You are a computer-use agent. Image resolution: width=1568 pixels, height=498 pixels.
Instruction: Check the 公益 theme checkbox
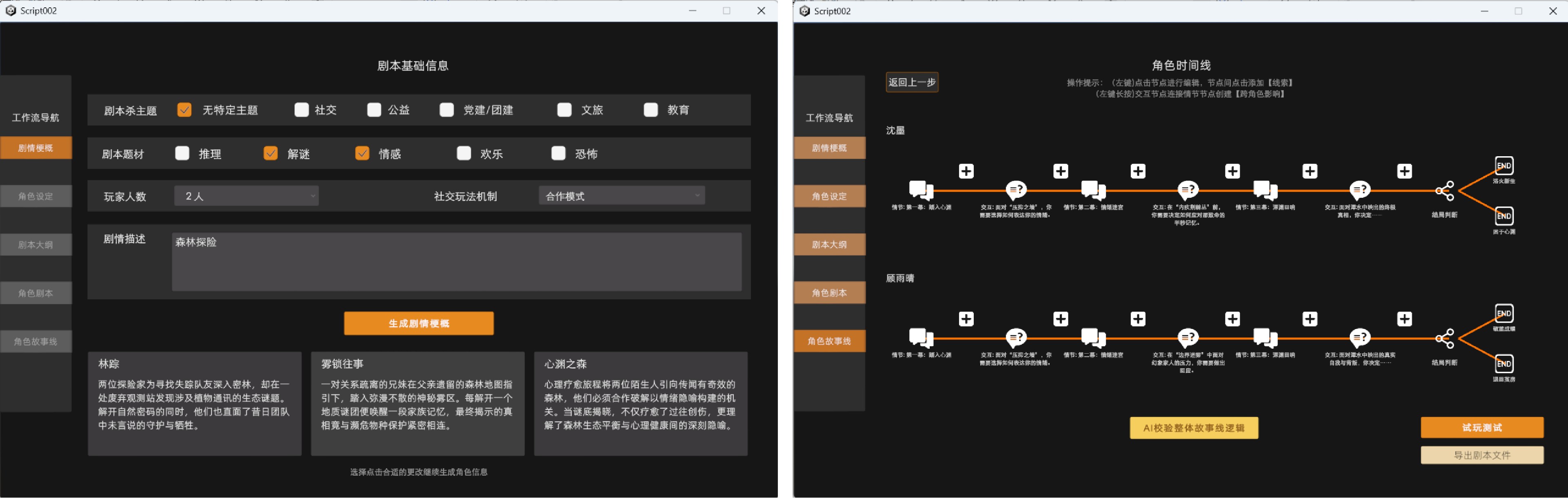pyautogui.click(x=374, y=109)
